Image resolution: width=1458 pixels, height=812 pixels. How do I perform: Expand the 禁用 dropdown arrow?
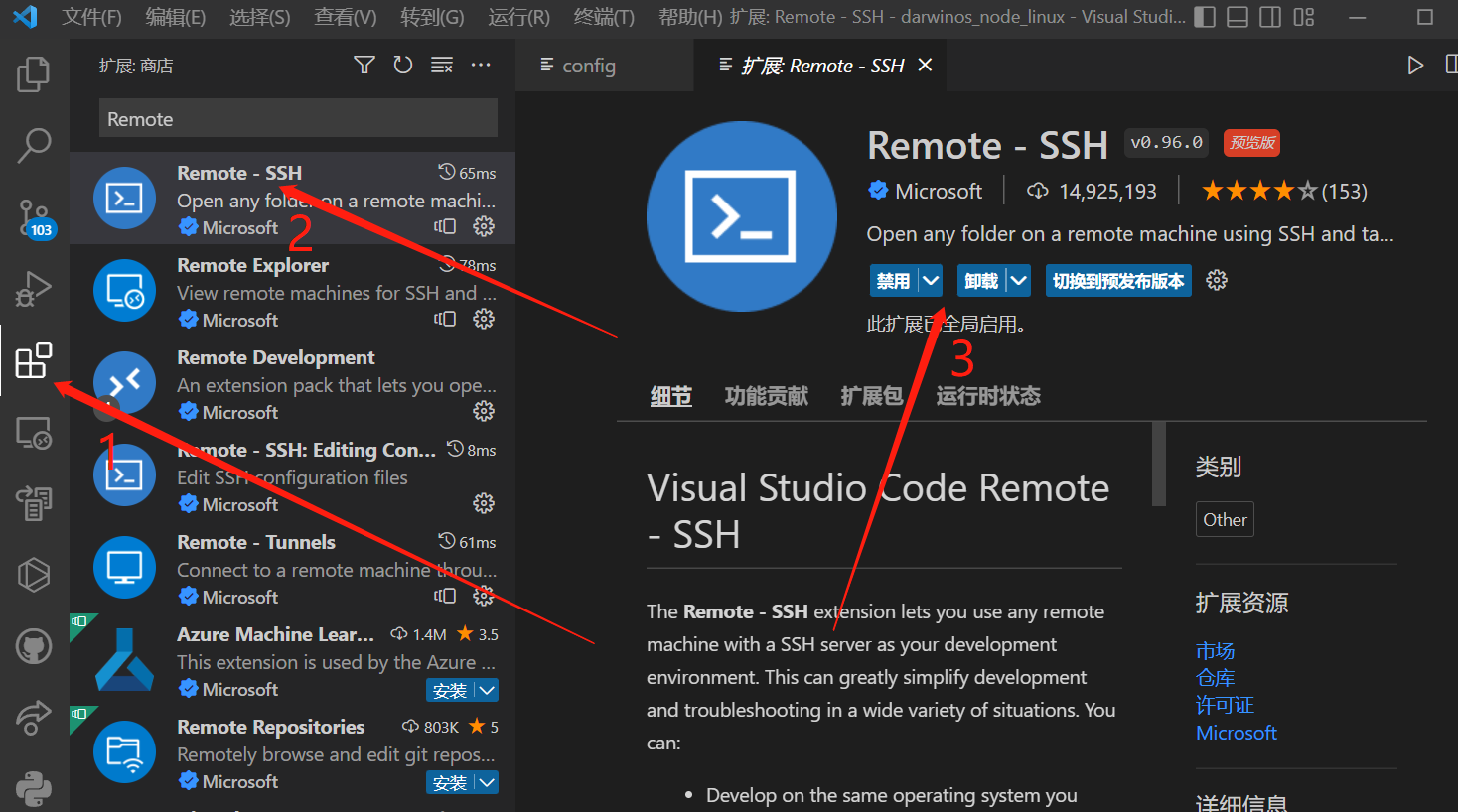[931, 281]
